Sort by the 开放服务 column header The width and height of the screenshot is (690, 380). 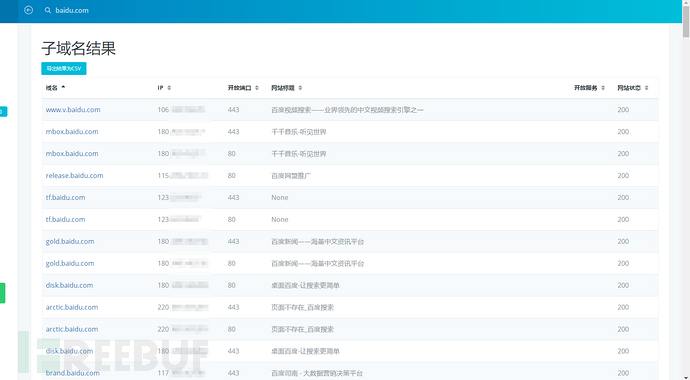point(589,88)
